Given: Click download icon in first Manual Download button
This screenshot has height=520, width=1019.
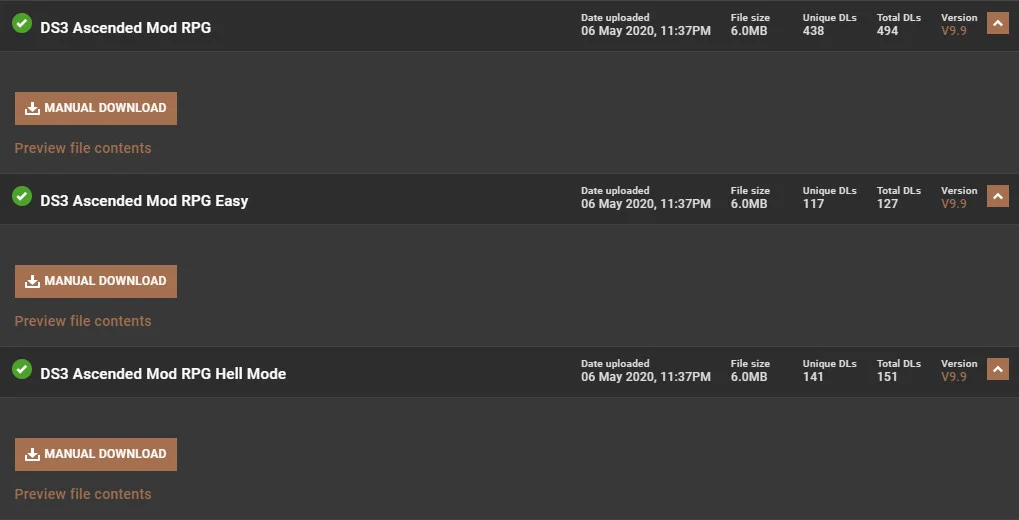Looking at the screenshot, I should pos(33,108).
